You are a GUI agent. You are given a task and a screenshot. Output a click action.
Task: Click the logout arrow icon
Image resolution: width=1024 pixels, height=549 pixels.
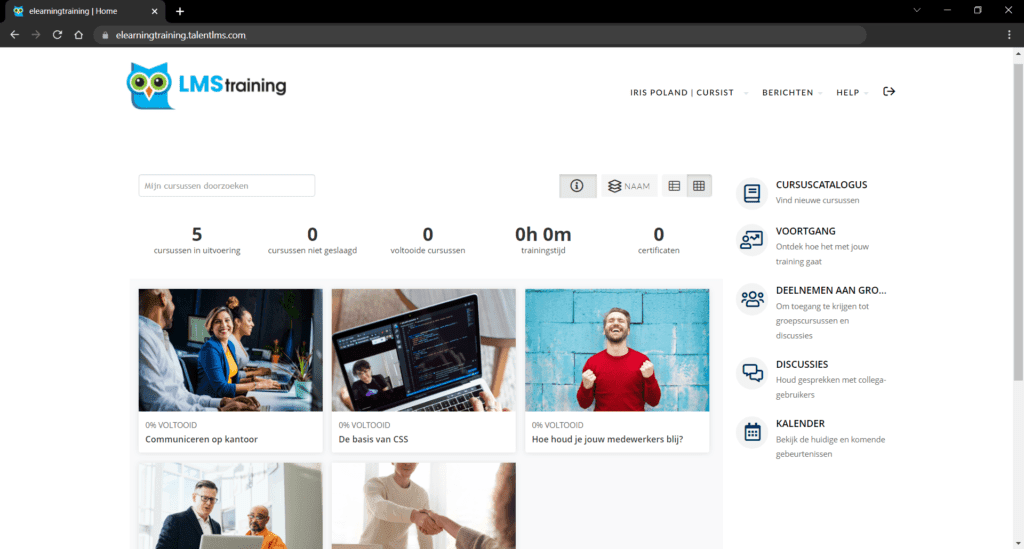[x=889, y=92]
